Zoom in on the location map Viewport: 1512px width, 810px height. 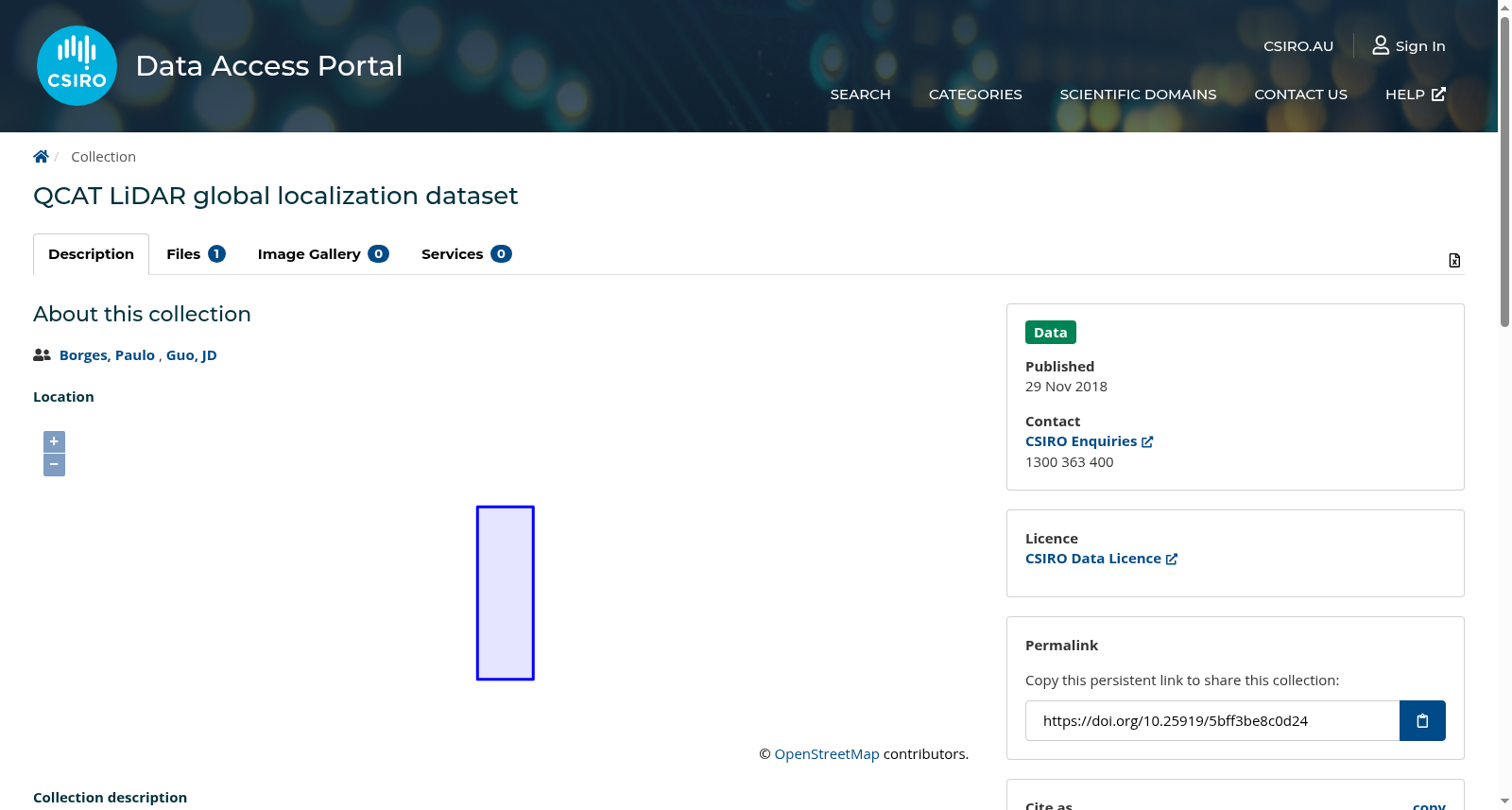pos(54,441)
